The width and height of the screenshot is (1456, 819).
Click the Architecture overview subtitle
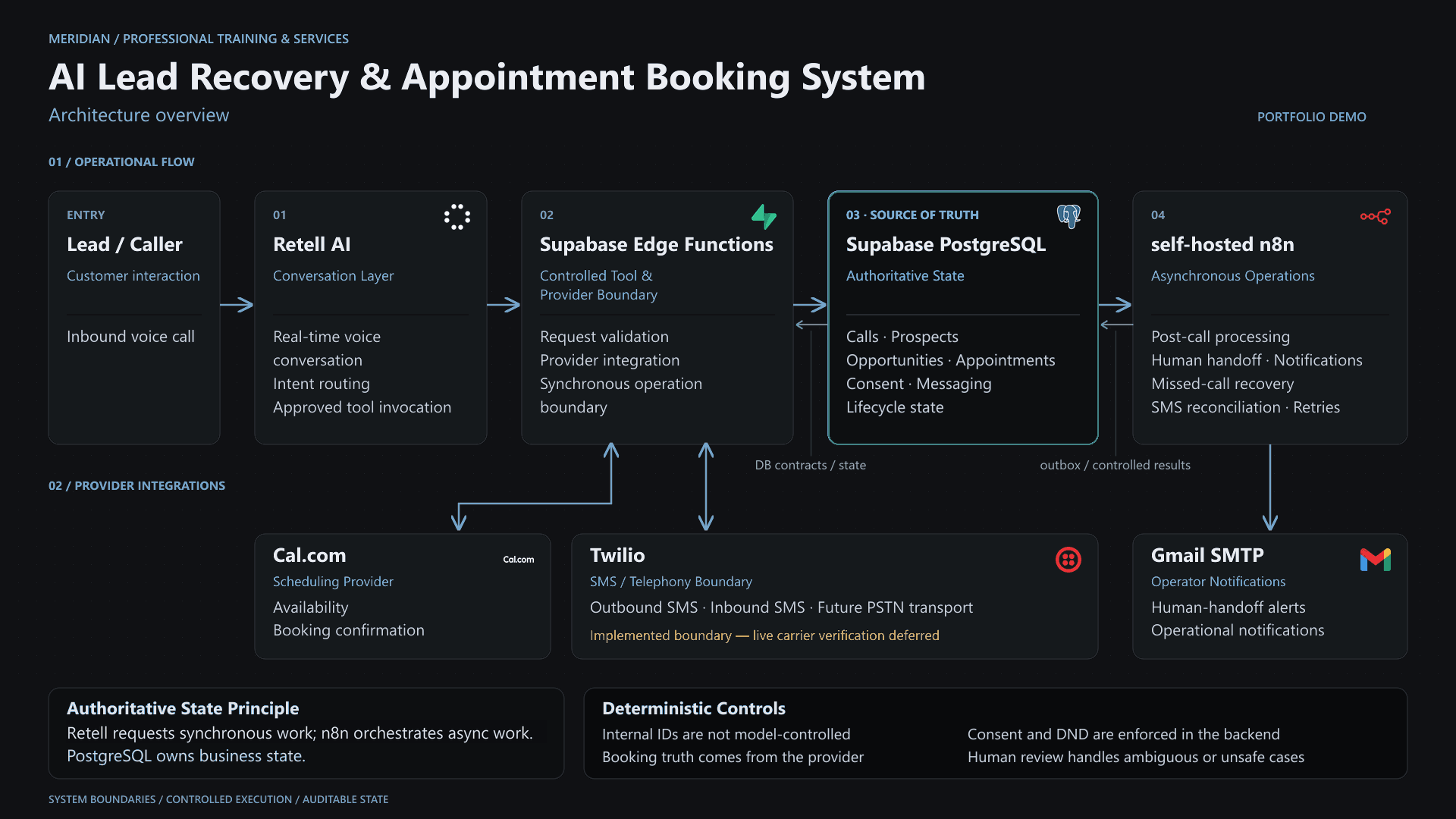pyautogui.click(x=139, y=115)
